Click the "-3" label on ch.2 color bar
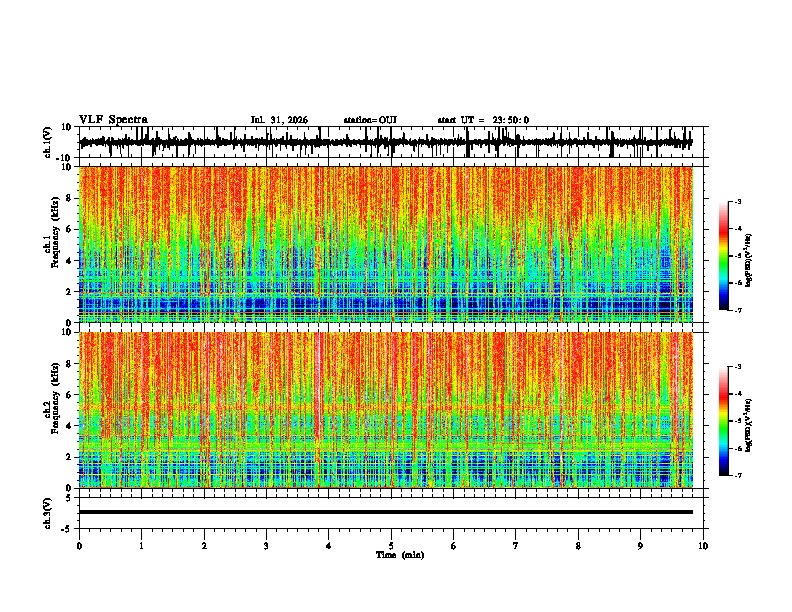This screenshot has height=612, width=792. pyautogui.click(x=738, y=367)
